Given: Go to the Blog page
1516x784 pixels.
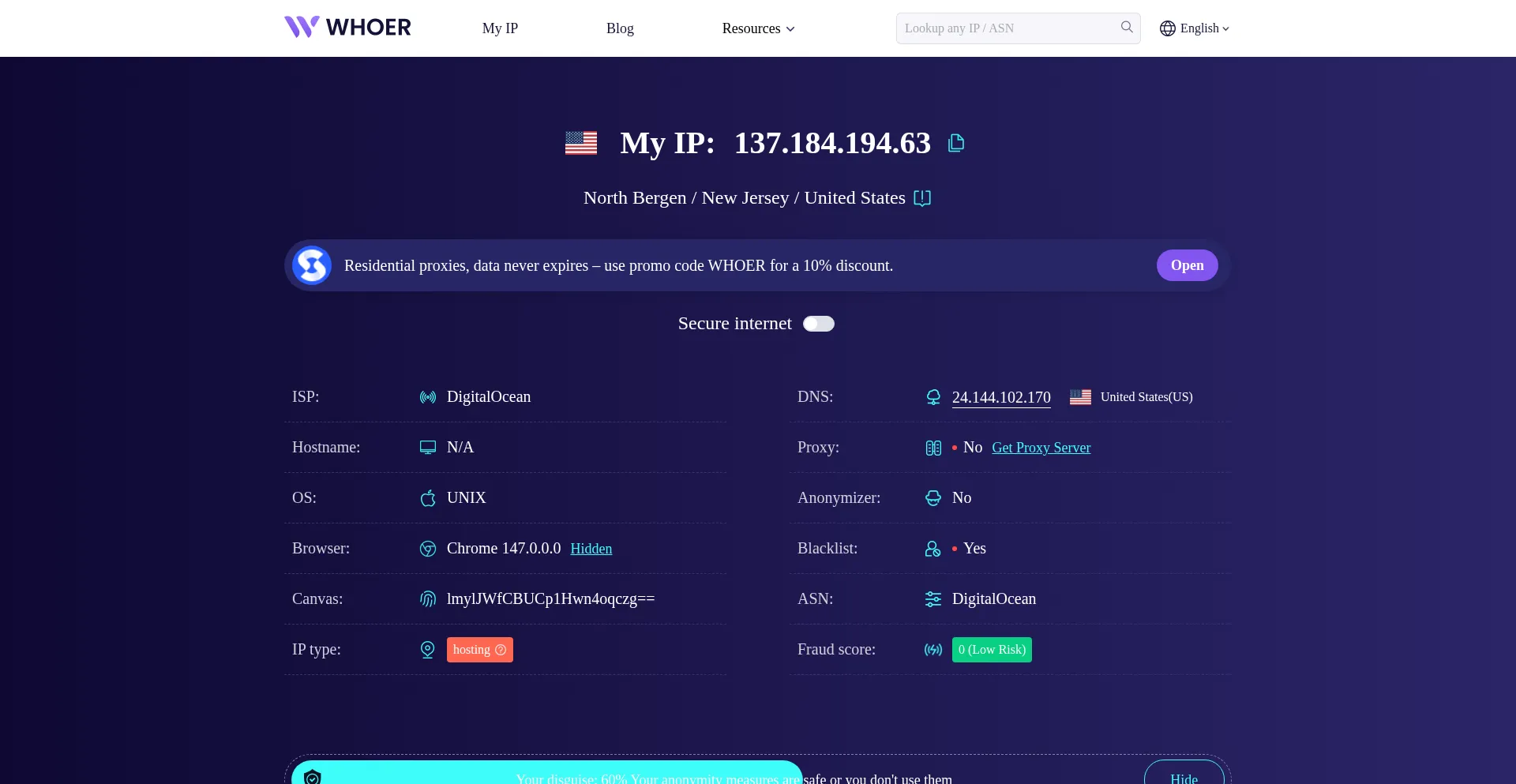Looking at the screenshot, I should pos(620,28).
